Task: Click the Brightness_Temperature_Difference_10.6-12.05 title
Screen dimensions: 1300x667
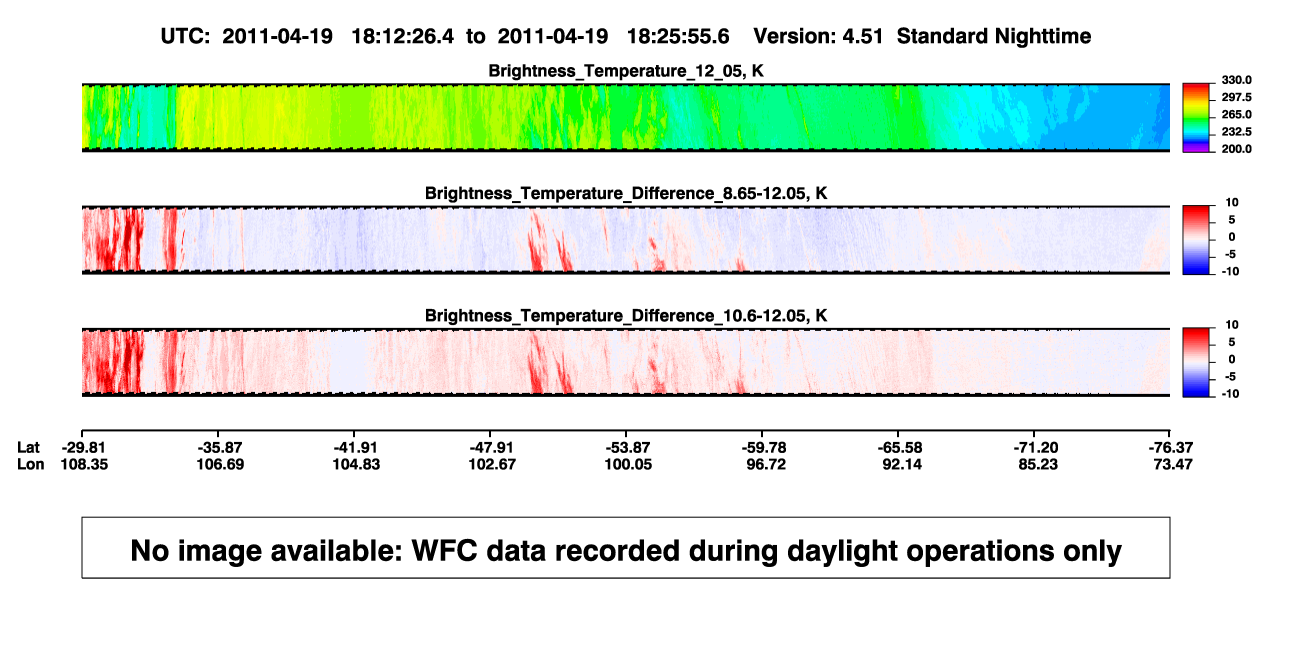Action: [x=626, y=316]
